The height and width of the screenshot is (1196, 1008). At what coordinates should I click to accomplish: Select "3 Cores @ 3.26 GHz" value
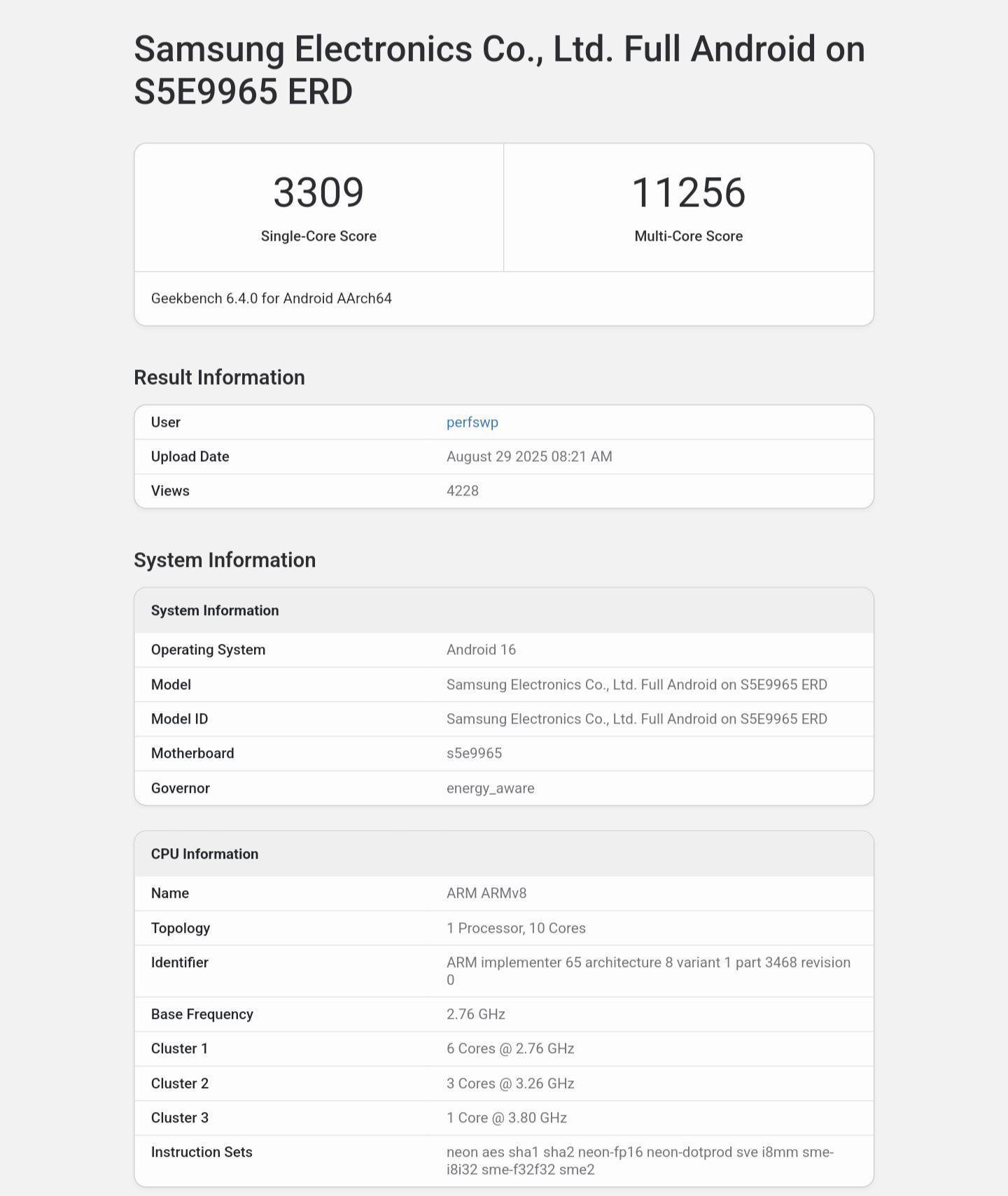click(510, 1083)
